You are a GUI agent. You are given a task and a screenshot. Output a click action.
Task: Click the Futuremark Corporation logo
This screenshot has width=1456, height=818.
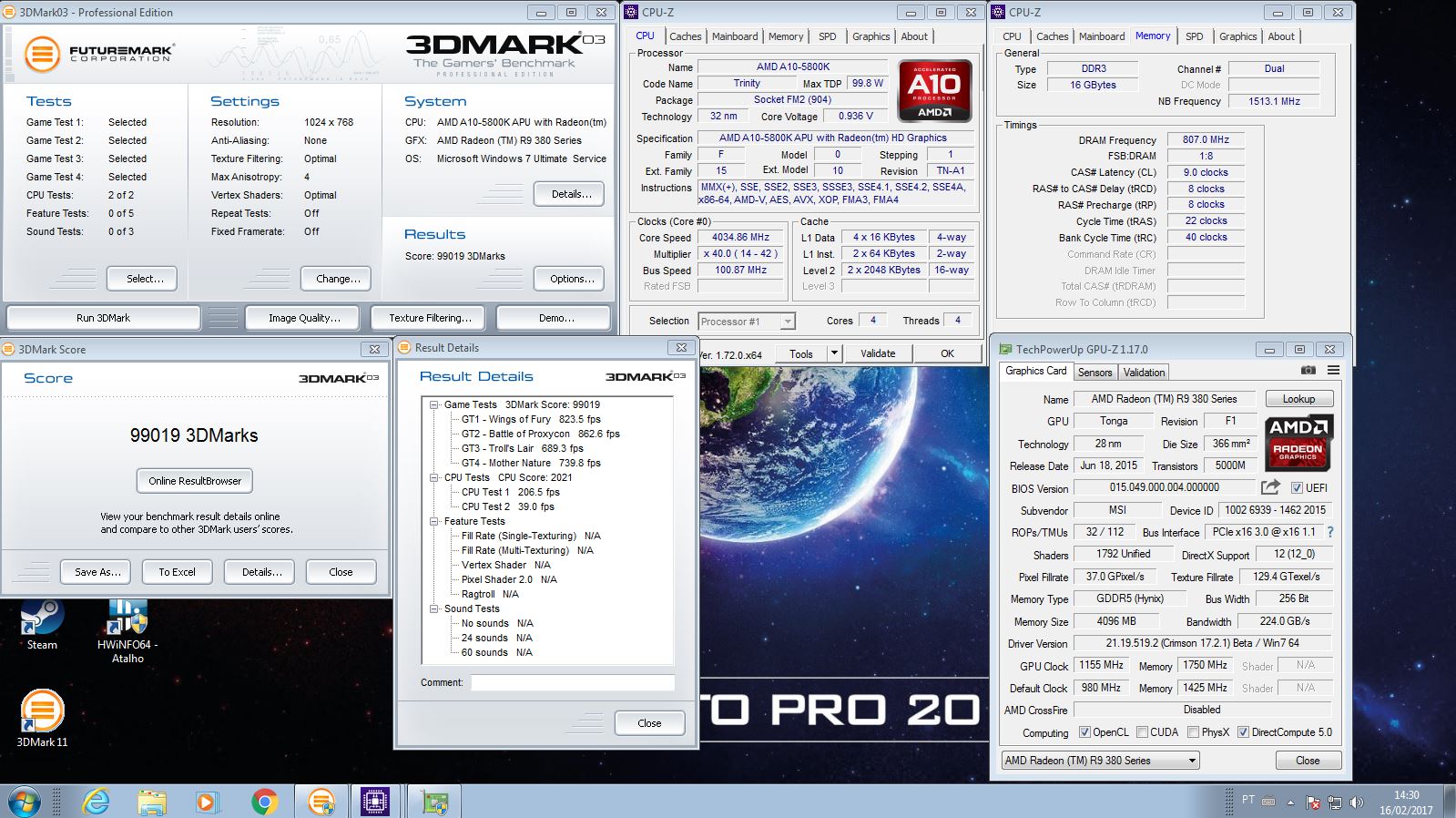(x=98, y=54)
